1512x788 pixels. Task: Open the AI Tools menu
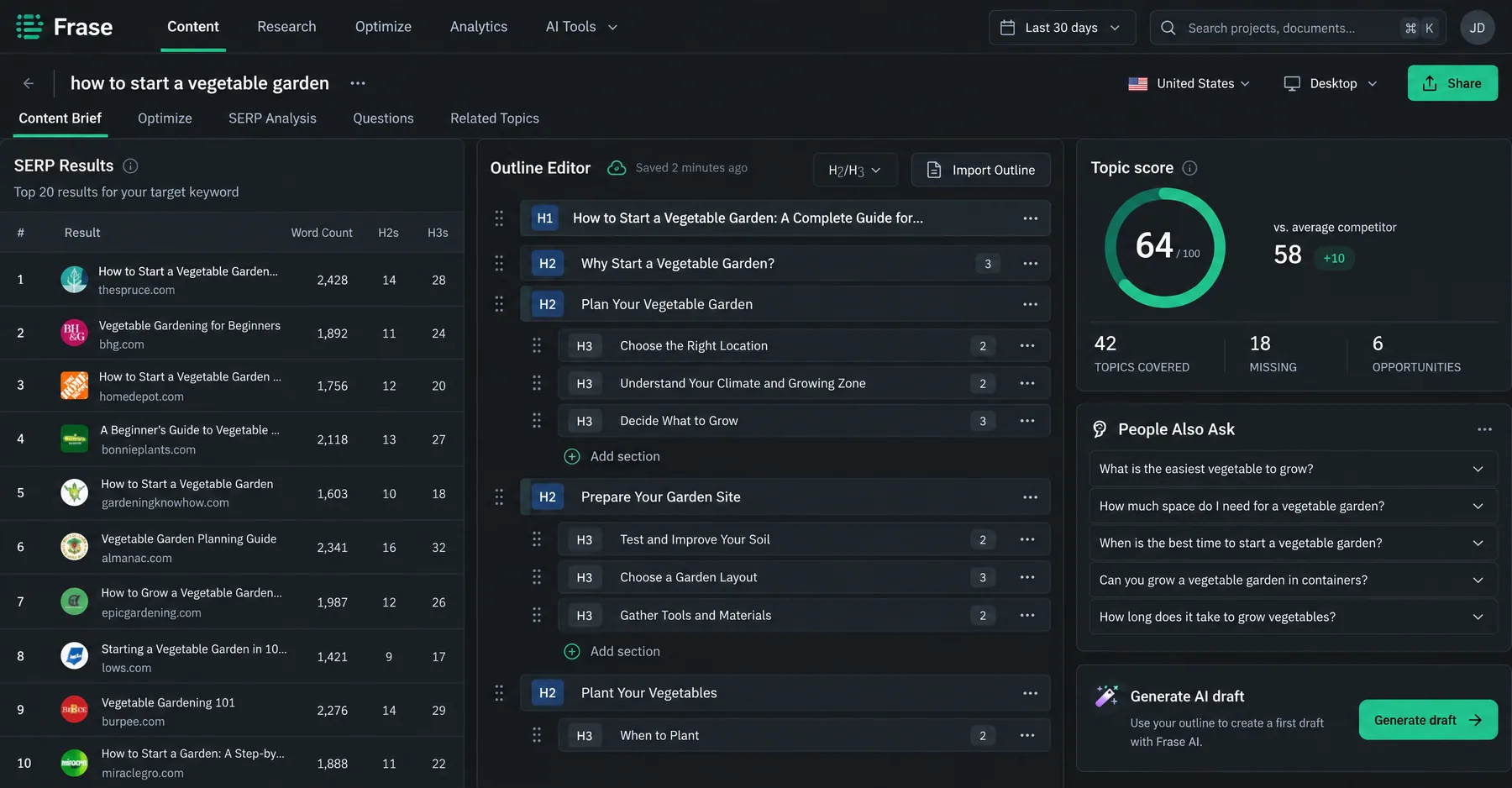click(581, 27)
